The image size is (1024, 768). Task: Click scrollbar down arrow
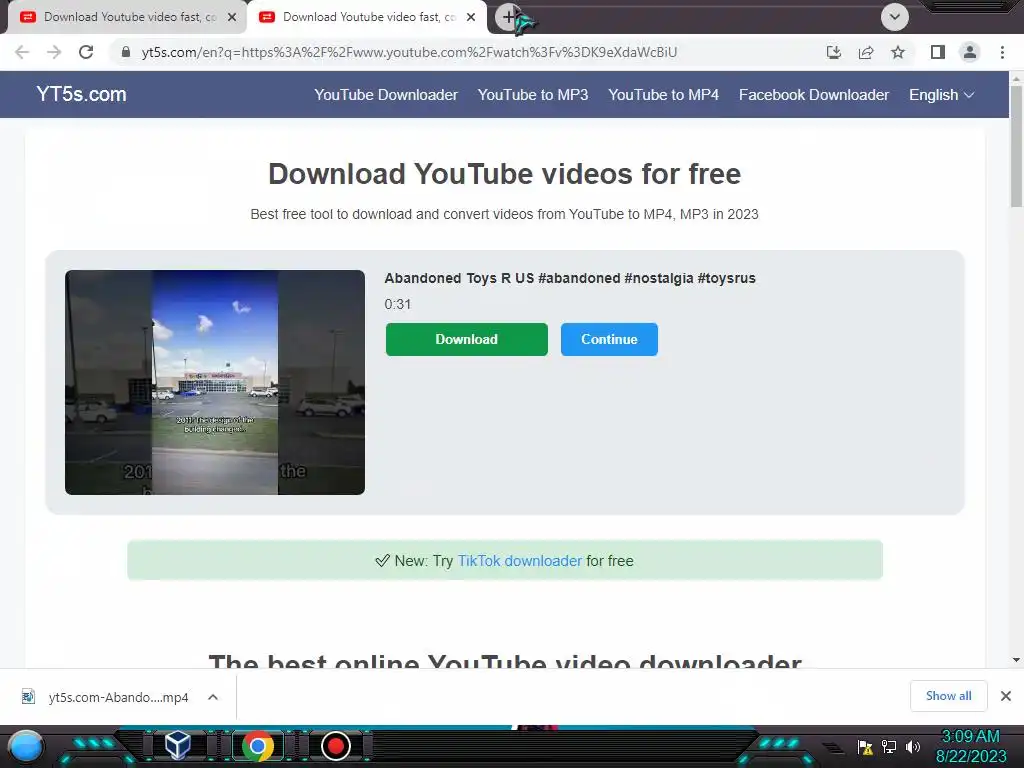click(x=1016, y=660)
